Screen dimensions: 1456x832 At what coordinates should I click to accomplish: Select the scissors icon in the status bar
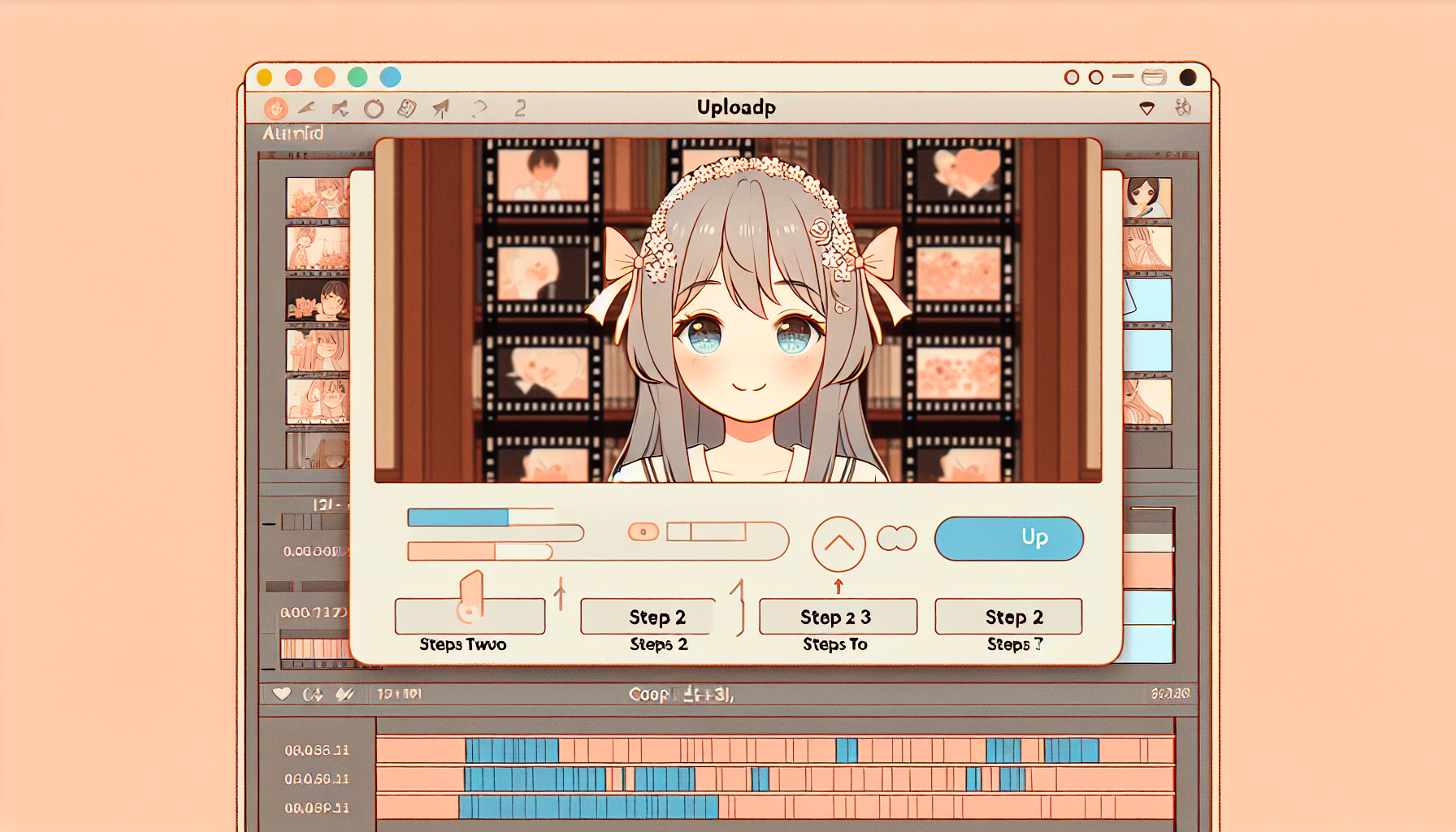tap(344, 693)
